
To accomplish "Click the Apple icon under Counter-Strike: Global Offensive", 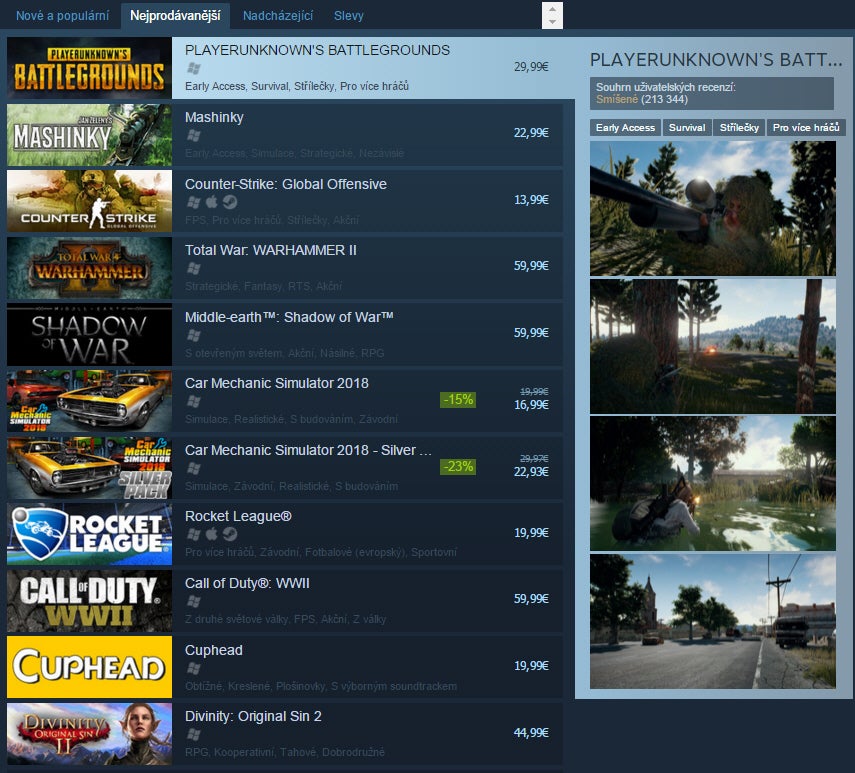I will (212, 202).
